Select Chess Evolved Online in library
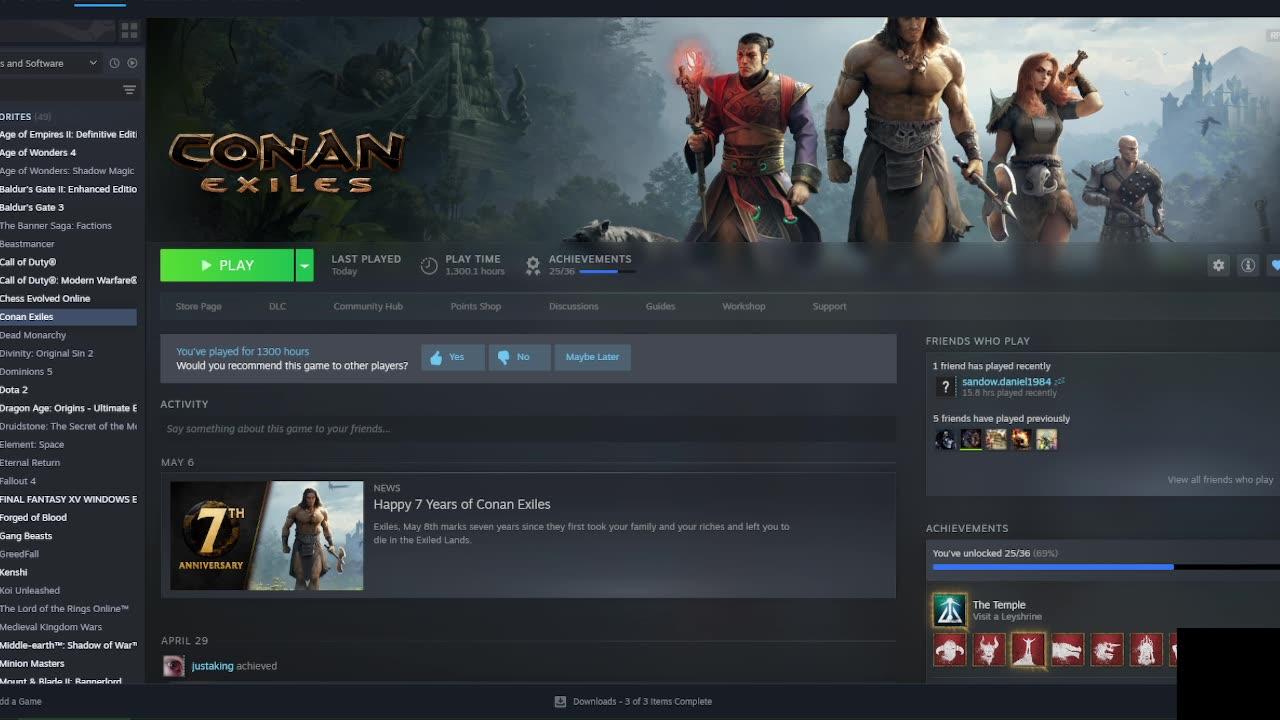Image resolution: width=1280 pixels, height=720 pixels. pyautogui.click(x=45, y=299)
